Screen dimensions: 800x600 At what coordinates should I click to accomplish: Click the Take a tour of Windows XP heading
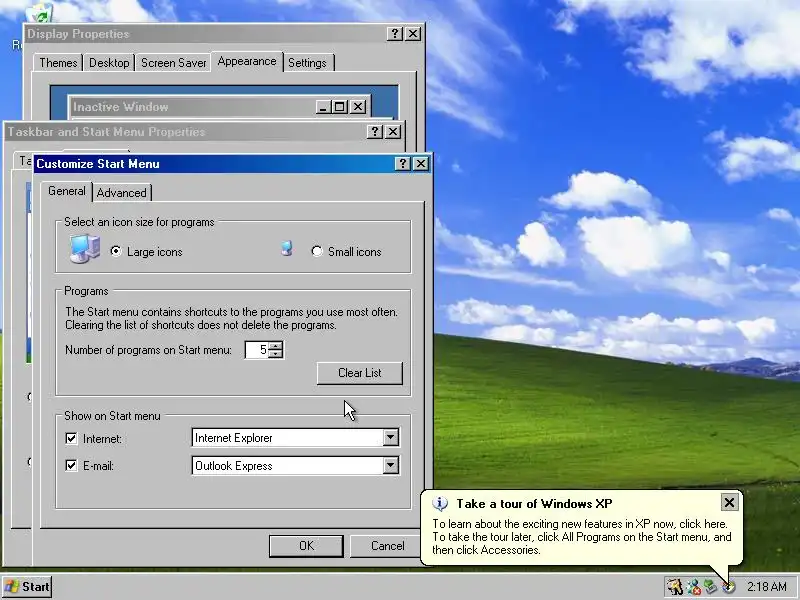click(534, 504)
